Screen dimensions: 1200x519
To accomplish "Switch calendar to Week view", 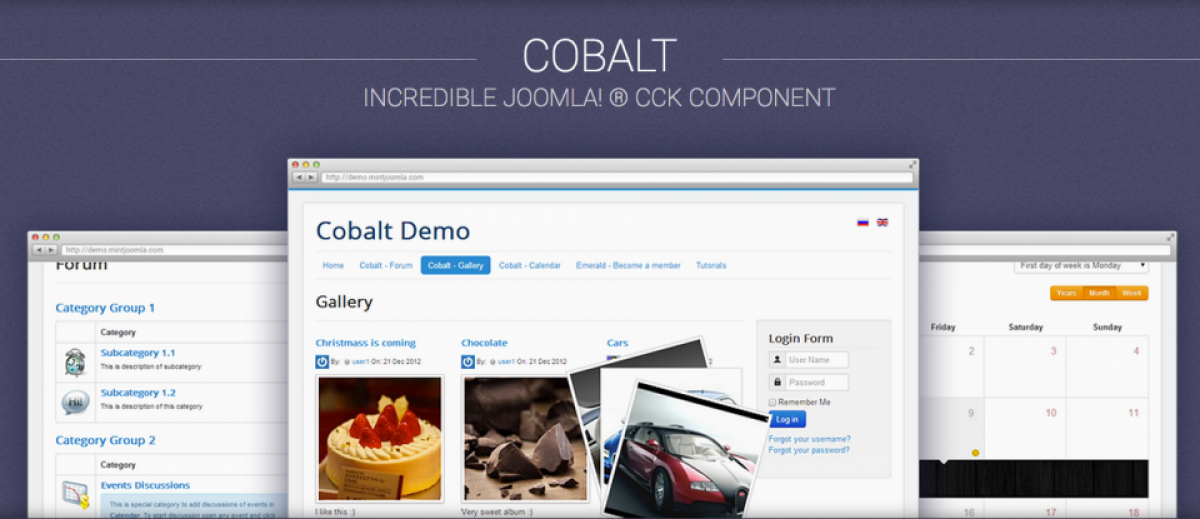I will [x=1132, y=293].
